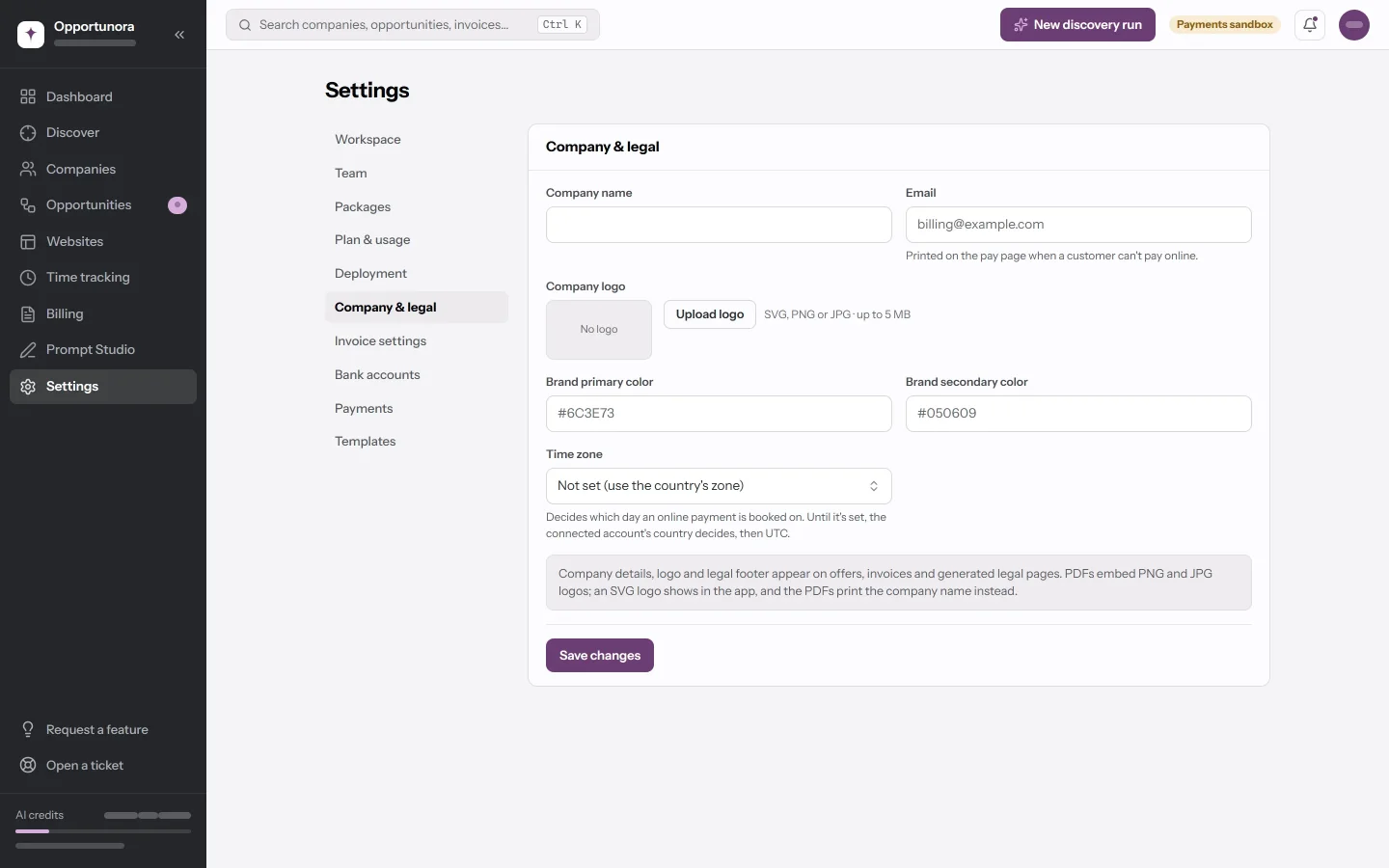Click the Websites layout icon
The height and width of the screenshot is (868, 1389).
(28, 241)
